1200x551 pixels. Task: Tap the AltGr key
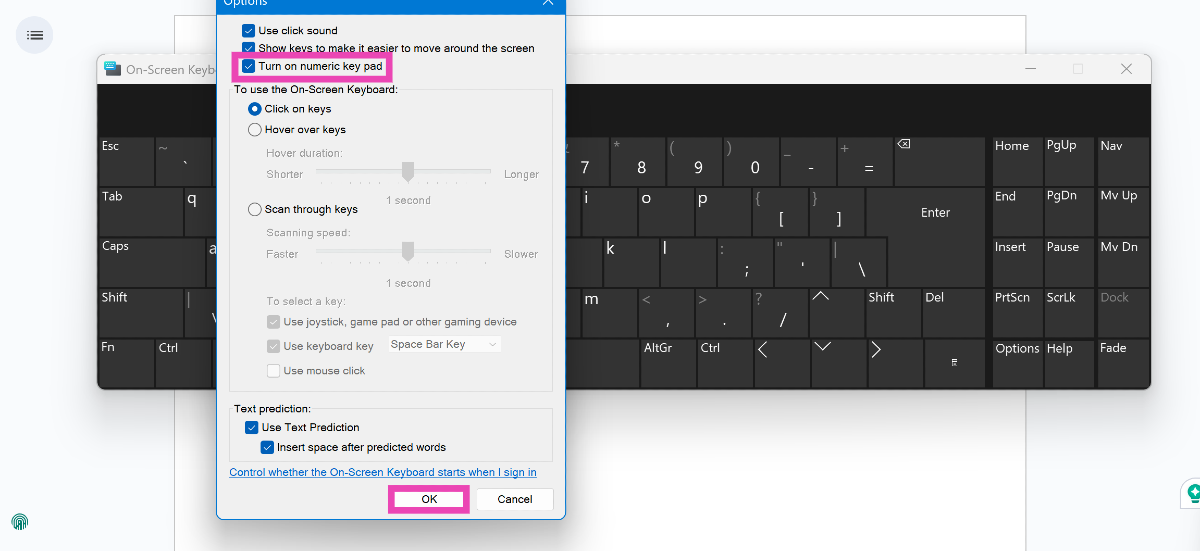point(666,363)
